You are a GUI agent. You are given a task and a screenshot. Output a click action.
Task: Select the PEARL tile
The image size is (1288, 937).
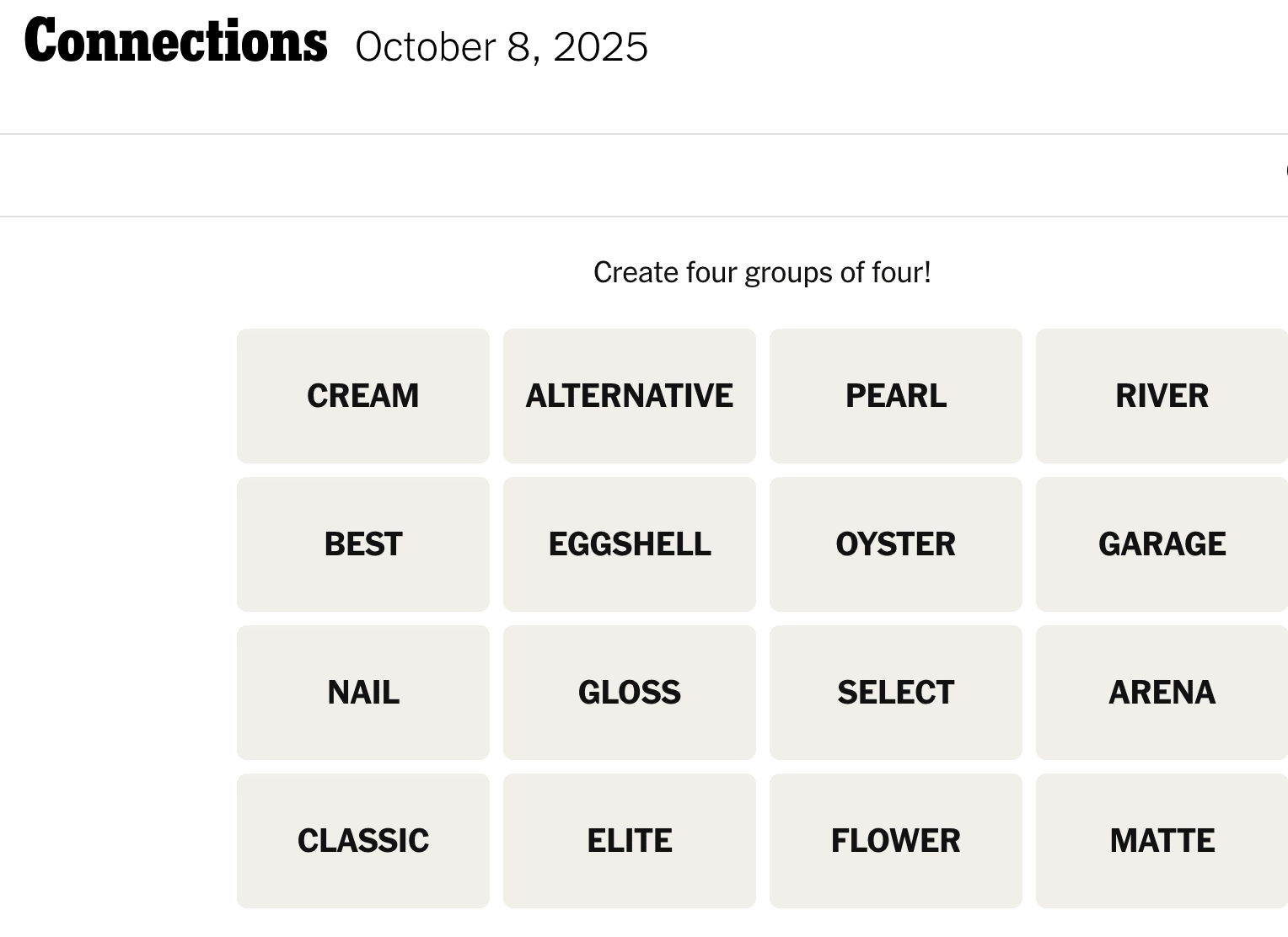tap(895, 395)
